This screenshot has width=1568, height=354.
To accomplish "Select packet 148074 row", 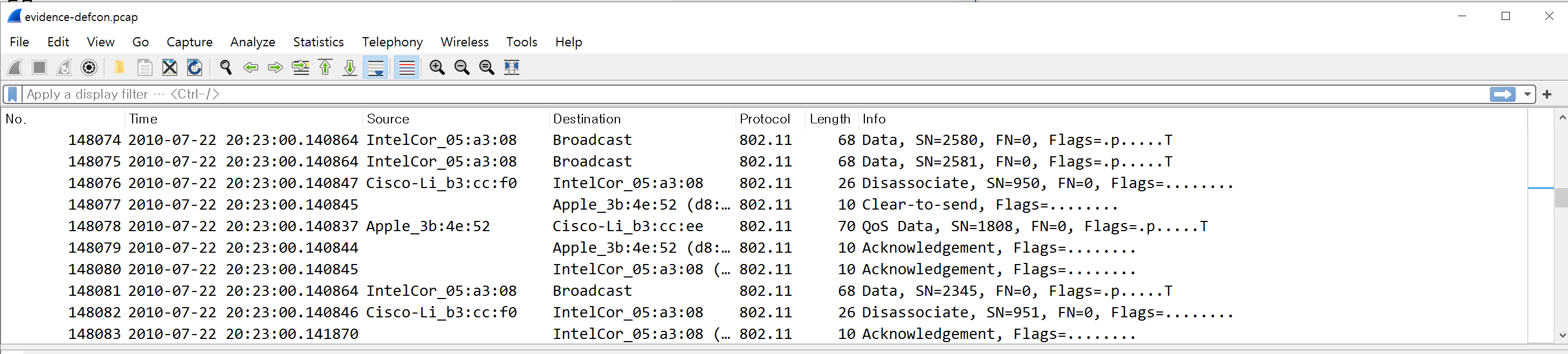I will (765, 141).
